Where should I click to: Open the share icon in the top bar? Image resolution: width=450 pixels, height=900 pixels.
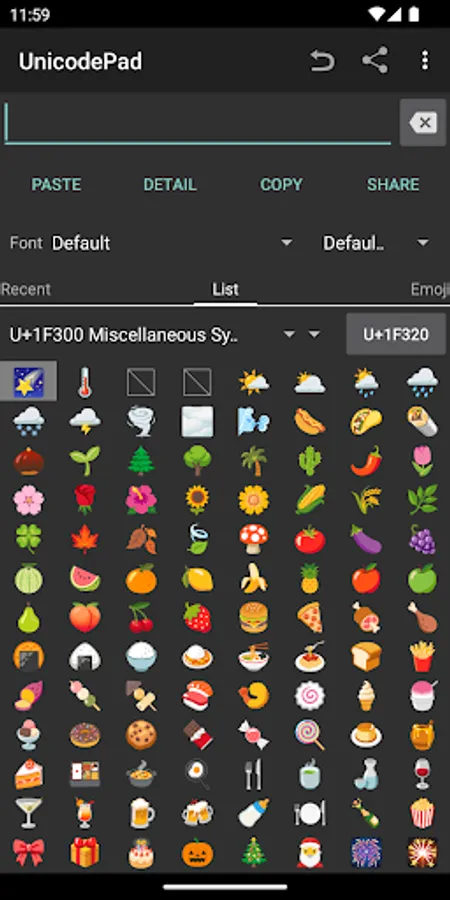click(x=375, y=60)
